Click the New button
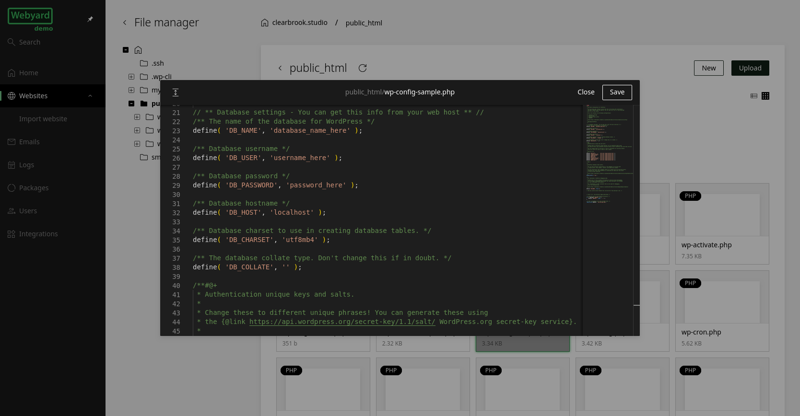 (708, 68)
